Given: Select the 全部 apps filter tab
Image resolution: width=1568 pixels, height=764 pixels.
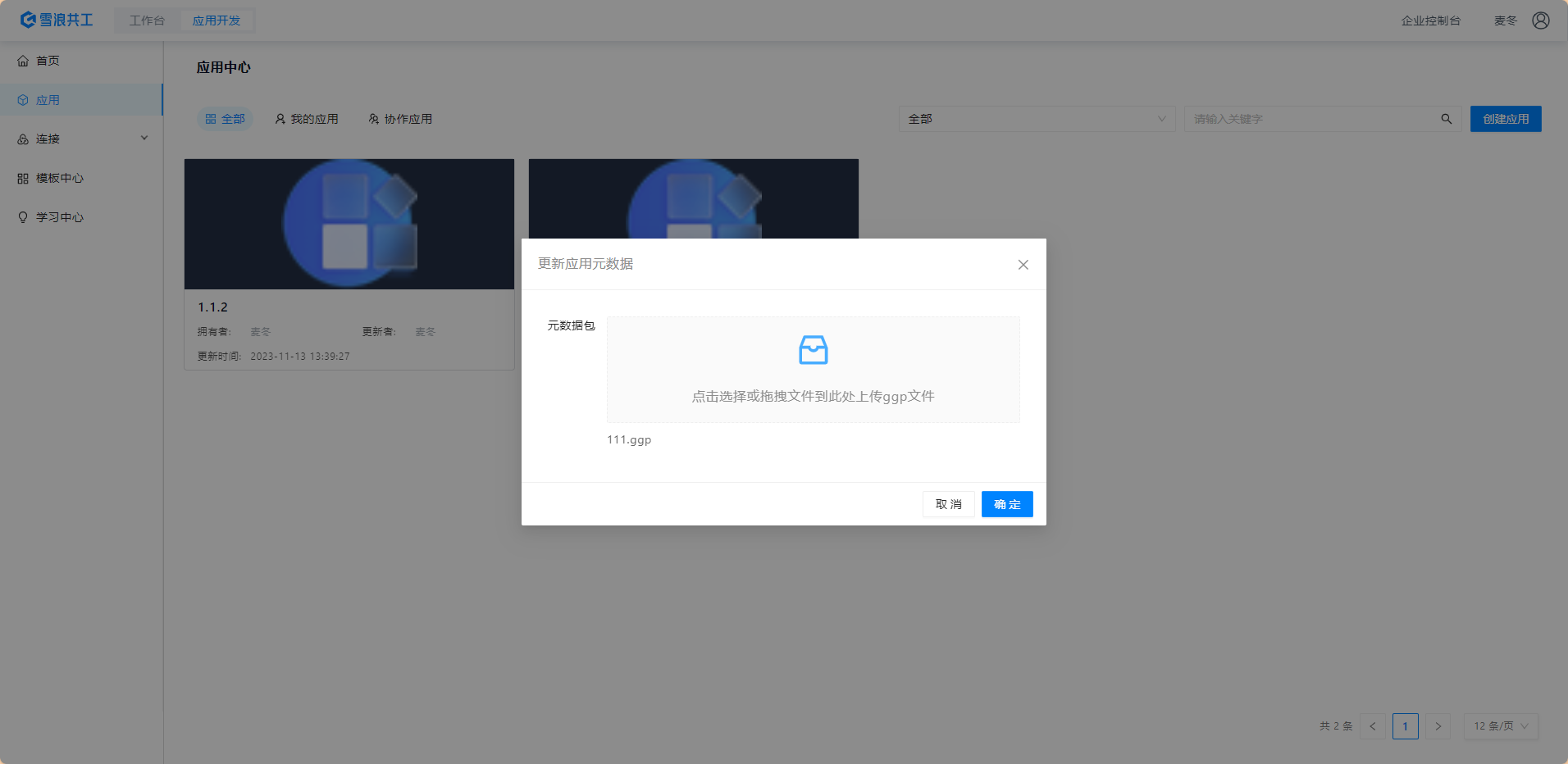Looking at the screenshot, I should coord(225,119).
